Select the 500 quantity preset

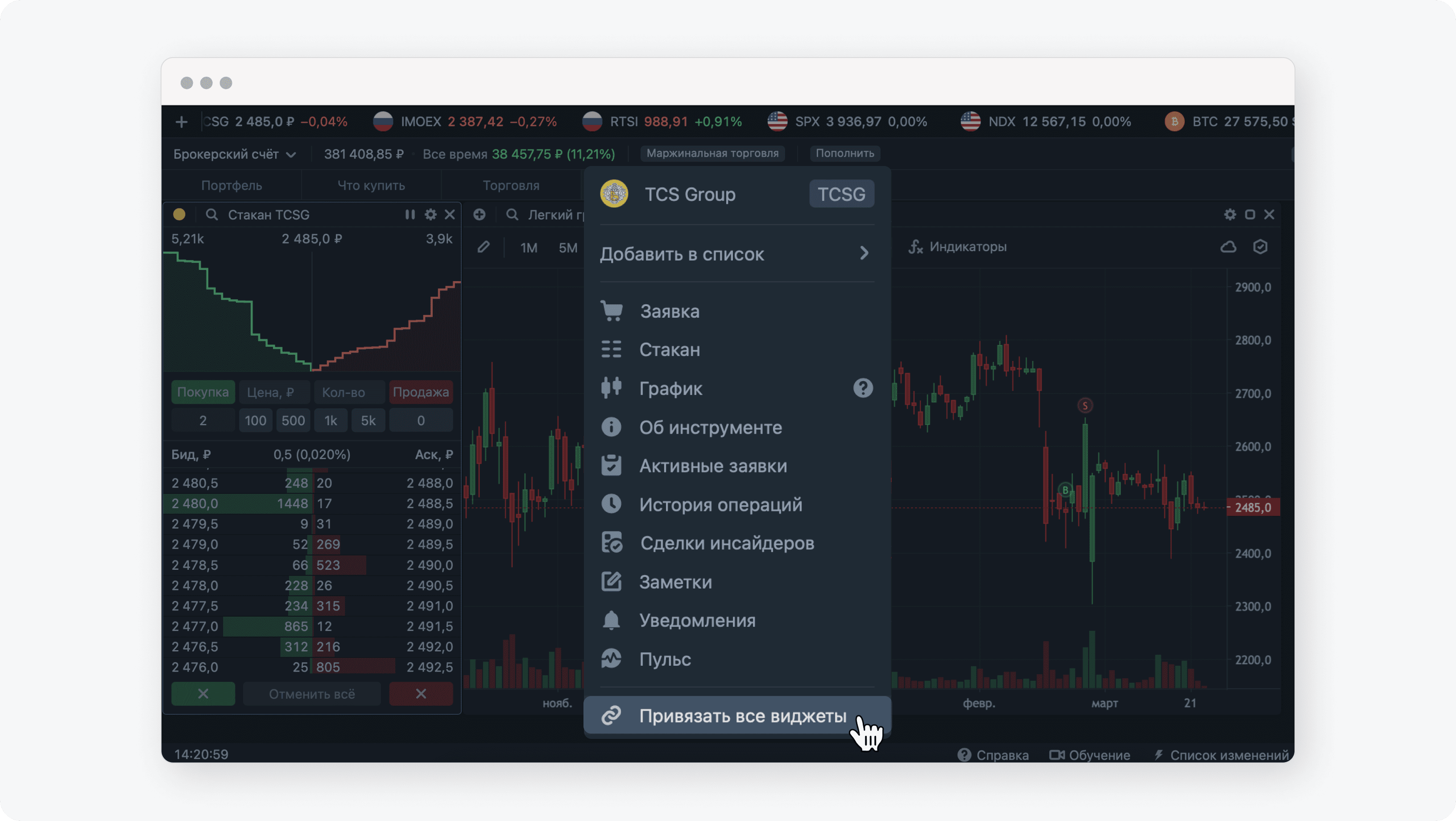(x=294, y=421)
